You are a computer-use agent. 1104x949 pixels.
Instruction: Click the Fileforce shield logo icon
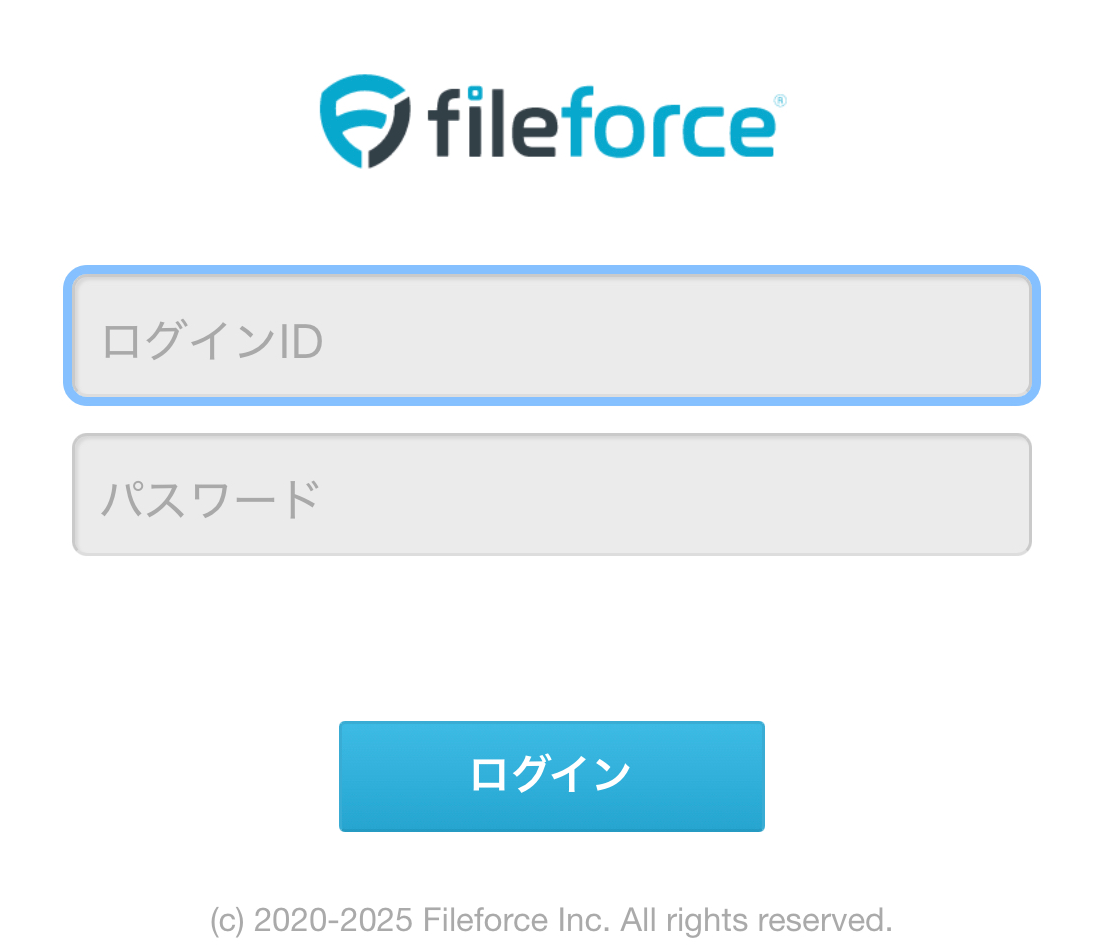(x=365, y=121)
